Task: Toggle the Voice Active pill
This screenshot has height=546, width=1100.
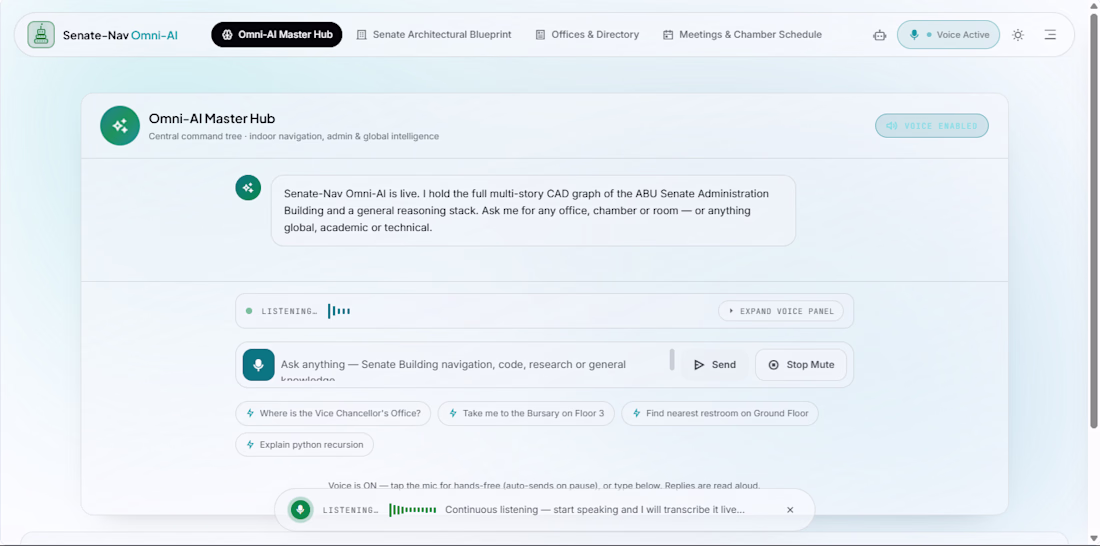Action: 948,34
